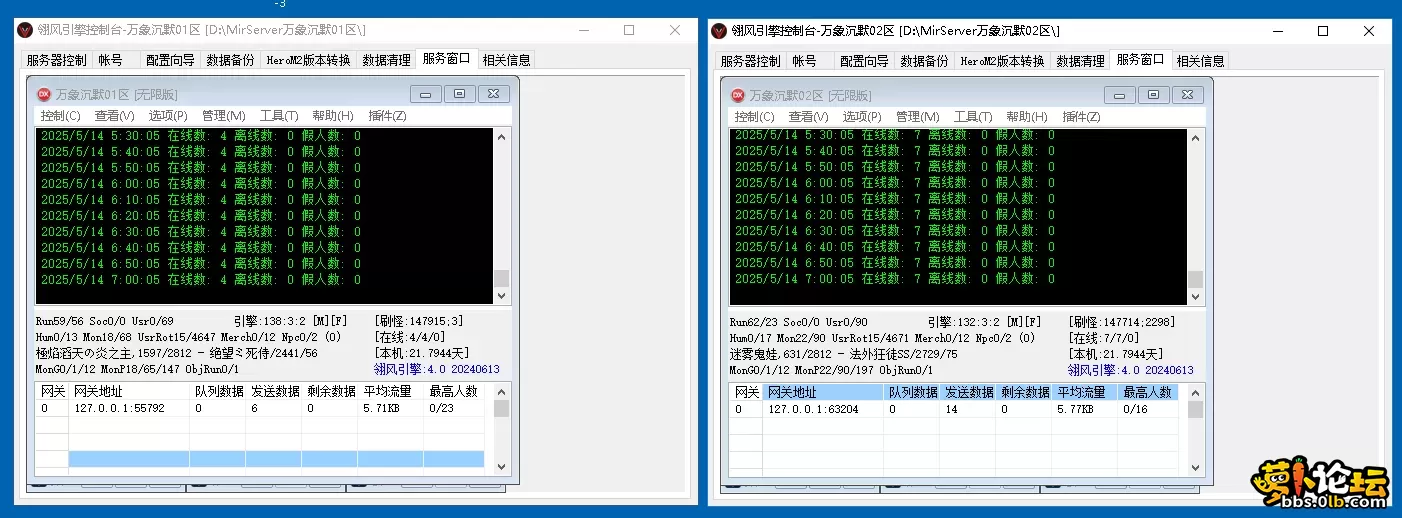Open 查看(V) menu in 02区 window
This screenshot has width=1402, height=518.
tap(808, 116)
